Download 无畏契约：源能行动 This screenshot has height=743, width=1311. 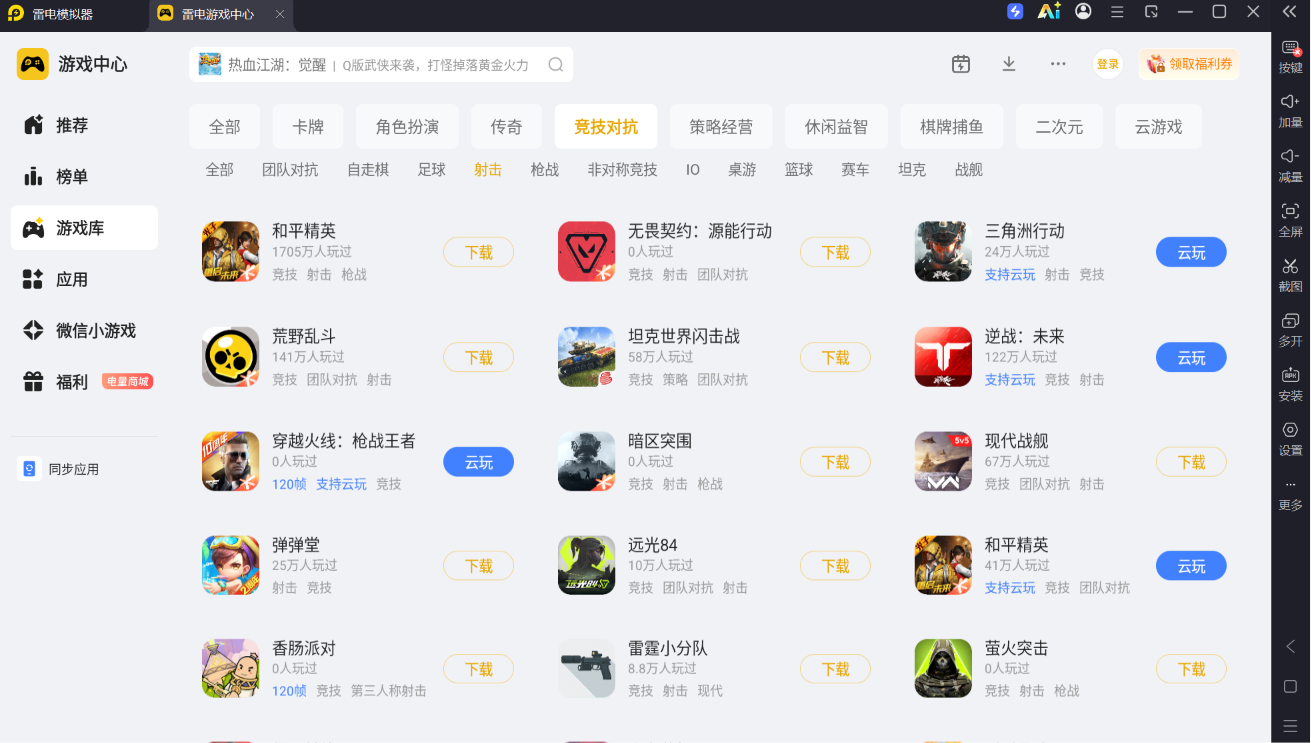[835, 253]
